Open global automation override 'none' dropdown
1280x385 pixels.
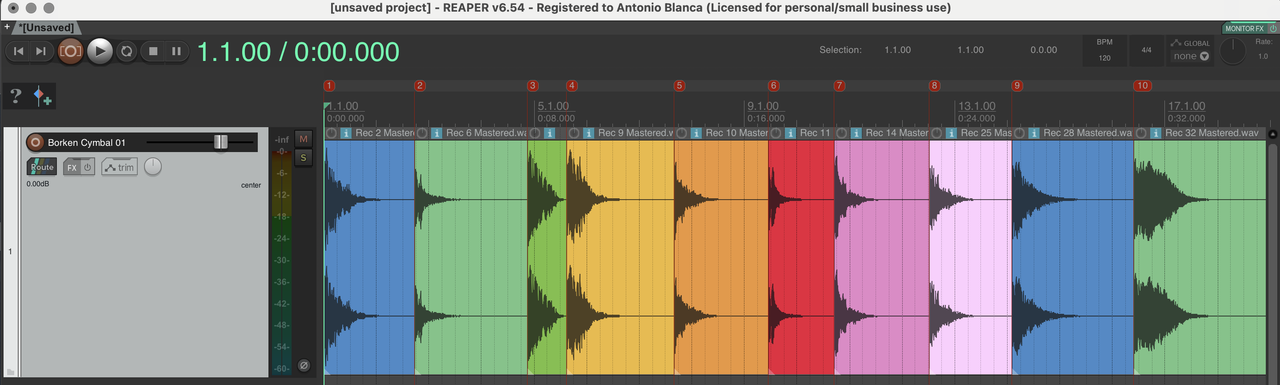point(1190,56)
